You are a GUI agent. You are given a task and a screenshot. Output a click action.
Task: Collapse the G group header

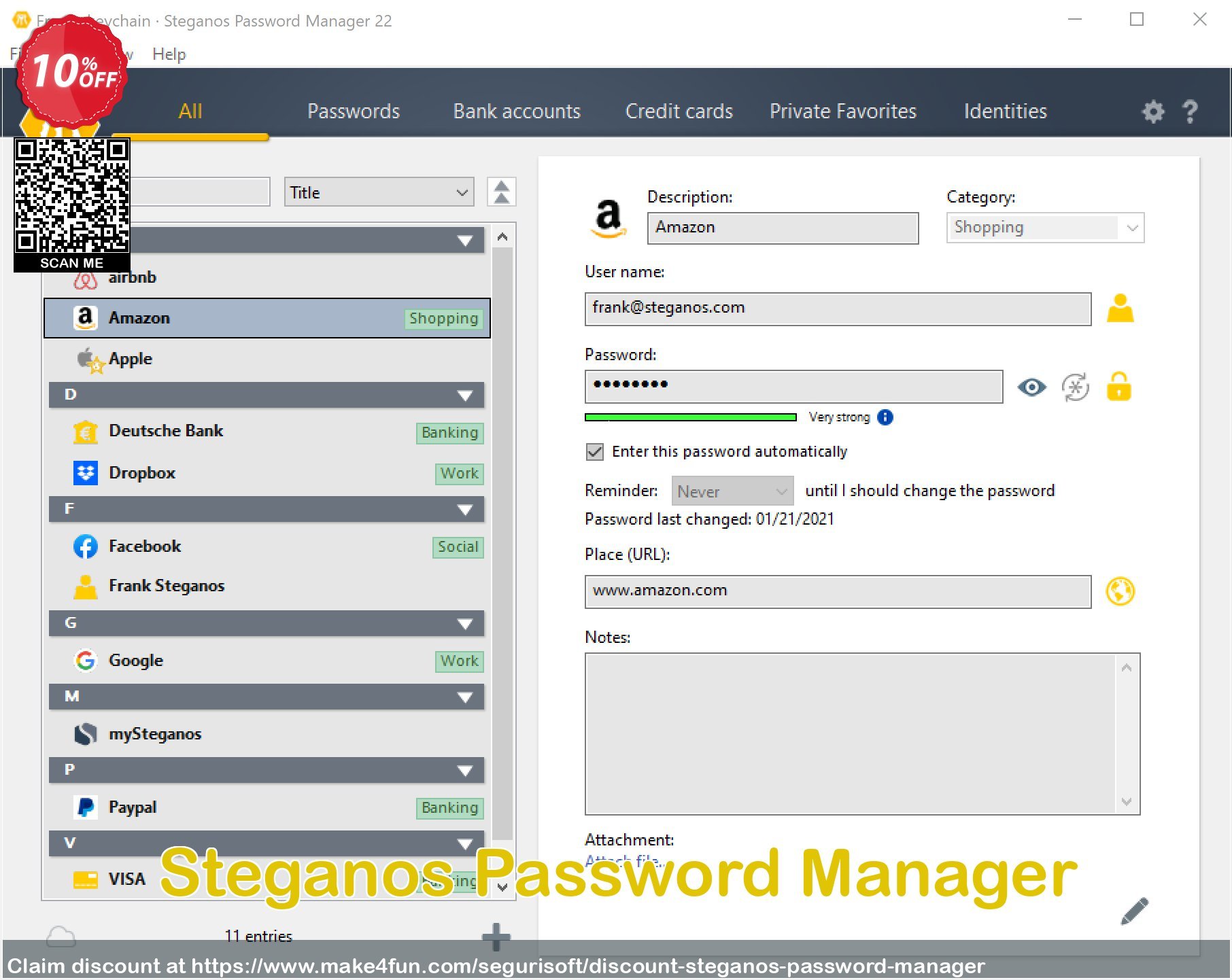pyautogui.click(x=267, y=623)
